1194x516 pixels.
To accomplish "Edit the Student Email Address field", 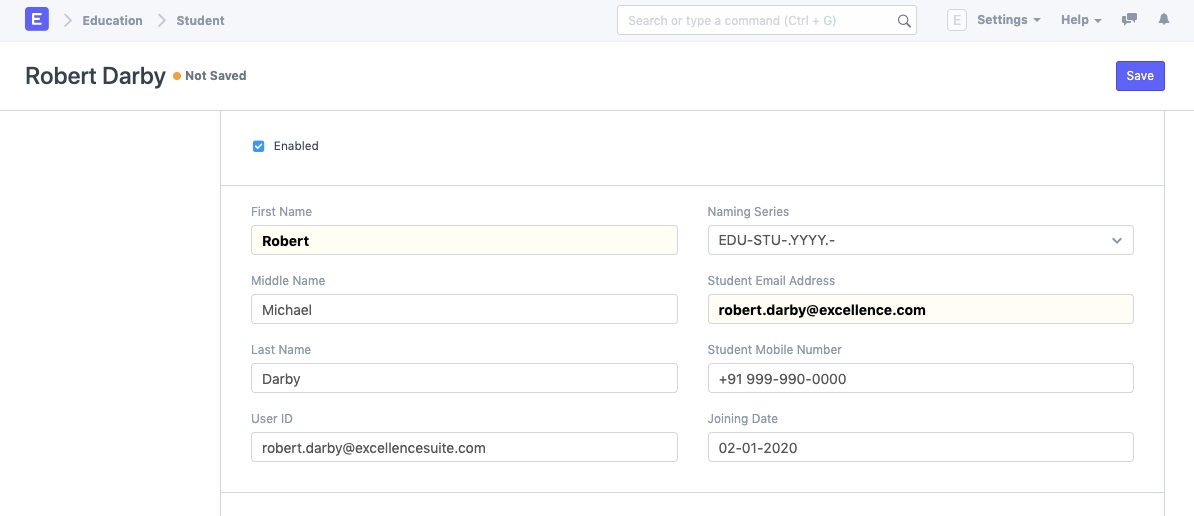I will pos(920,310).
